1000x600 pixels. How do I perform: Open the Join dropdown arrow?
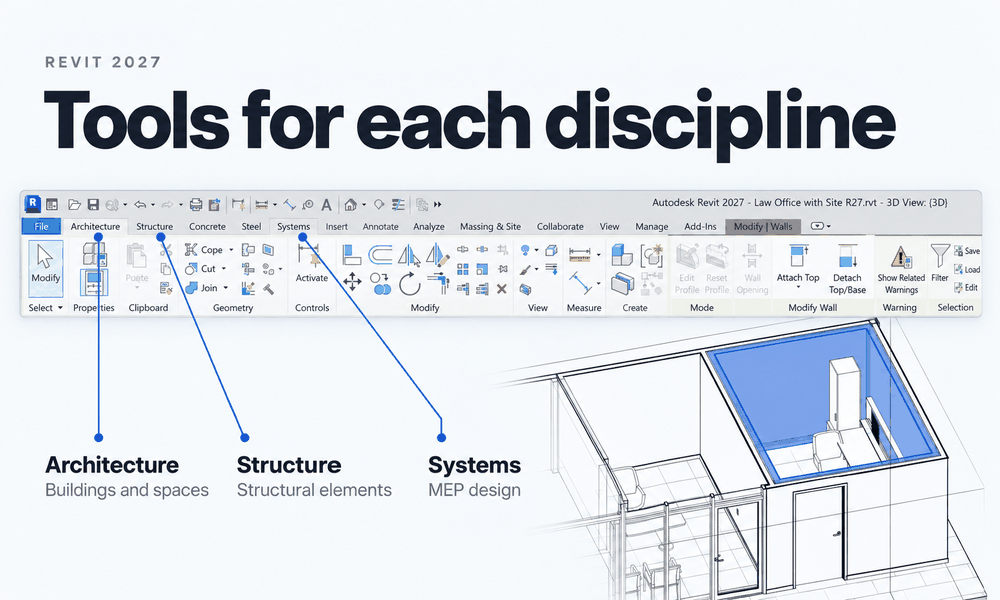pyautogui.click(x=225, y=288)
